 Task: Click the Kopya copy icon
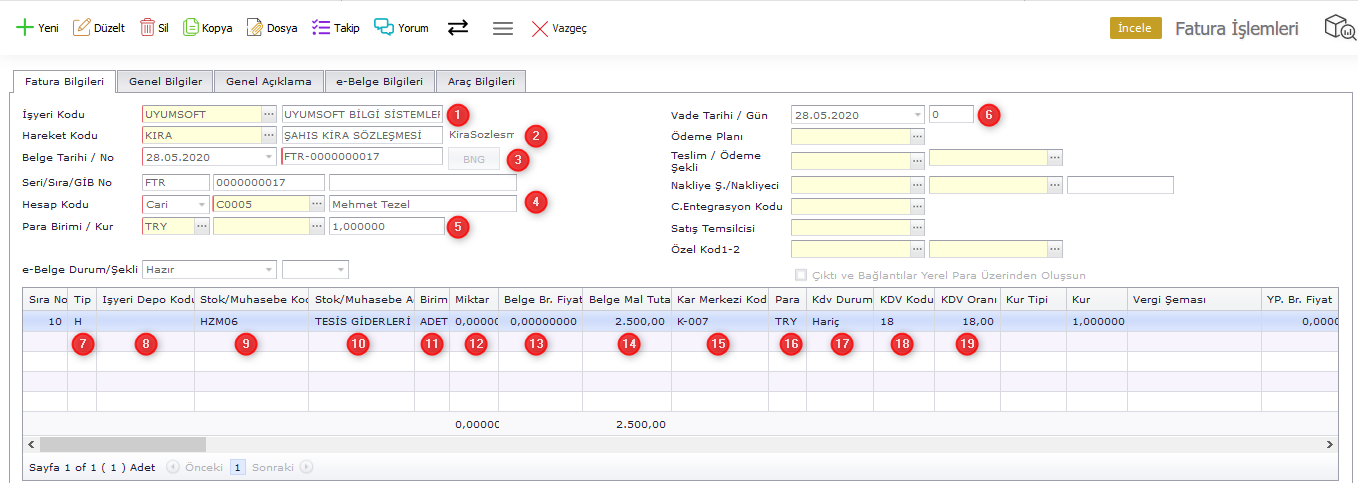(191, 28)
